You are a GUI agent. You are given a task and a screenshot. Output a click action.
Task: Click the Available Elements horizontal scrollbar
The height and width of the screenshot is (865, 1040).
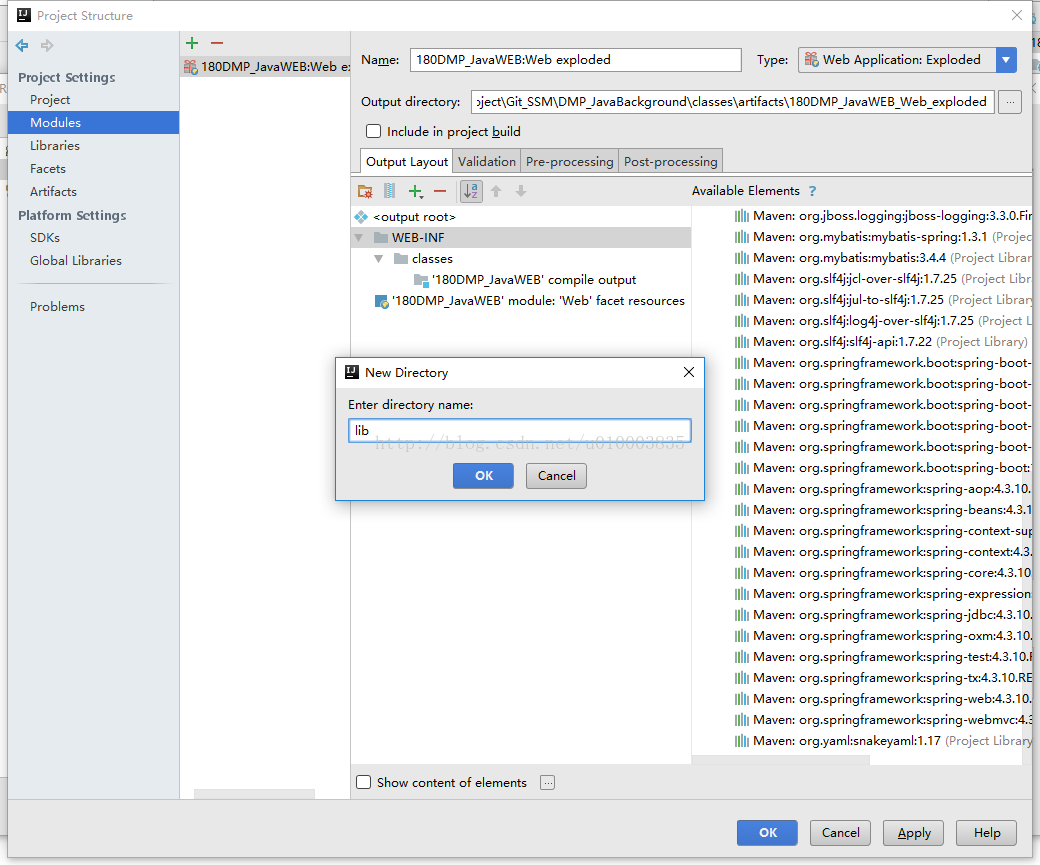[781, 760]
